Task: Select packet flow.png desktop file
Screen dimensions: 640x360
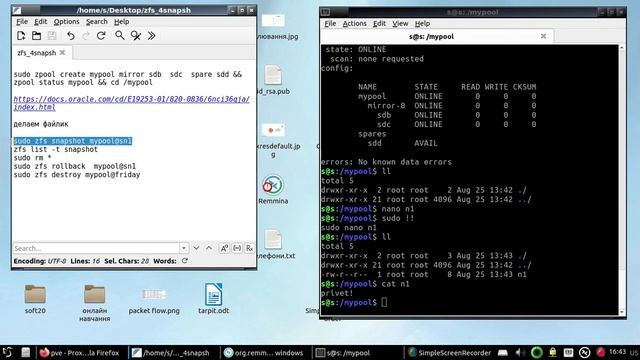Action: pos(154,301)
